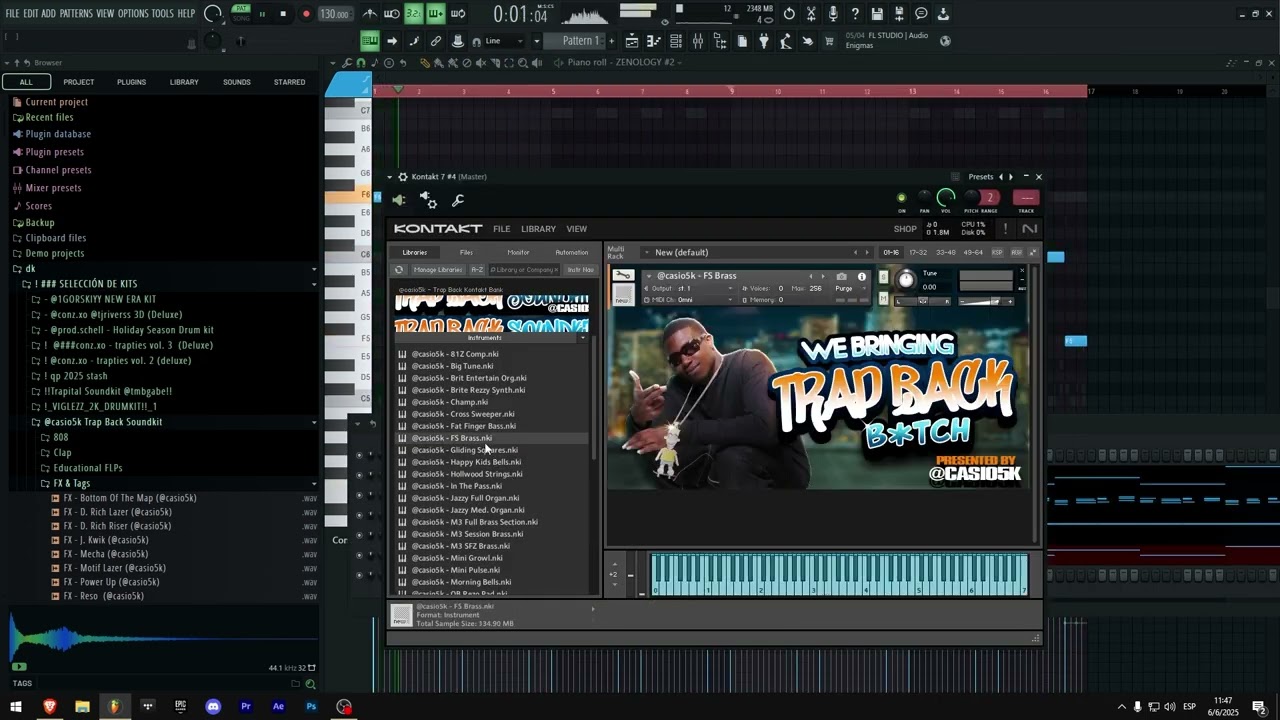Open the Plugin database folder
This screenshot has width=1280, height=720.
click(x=58, y=134)
